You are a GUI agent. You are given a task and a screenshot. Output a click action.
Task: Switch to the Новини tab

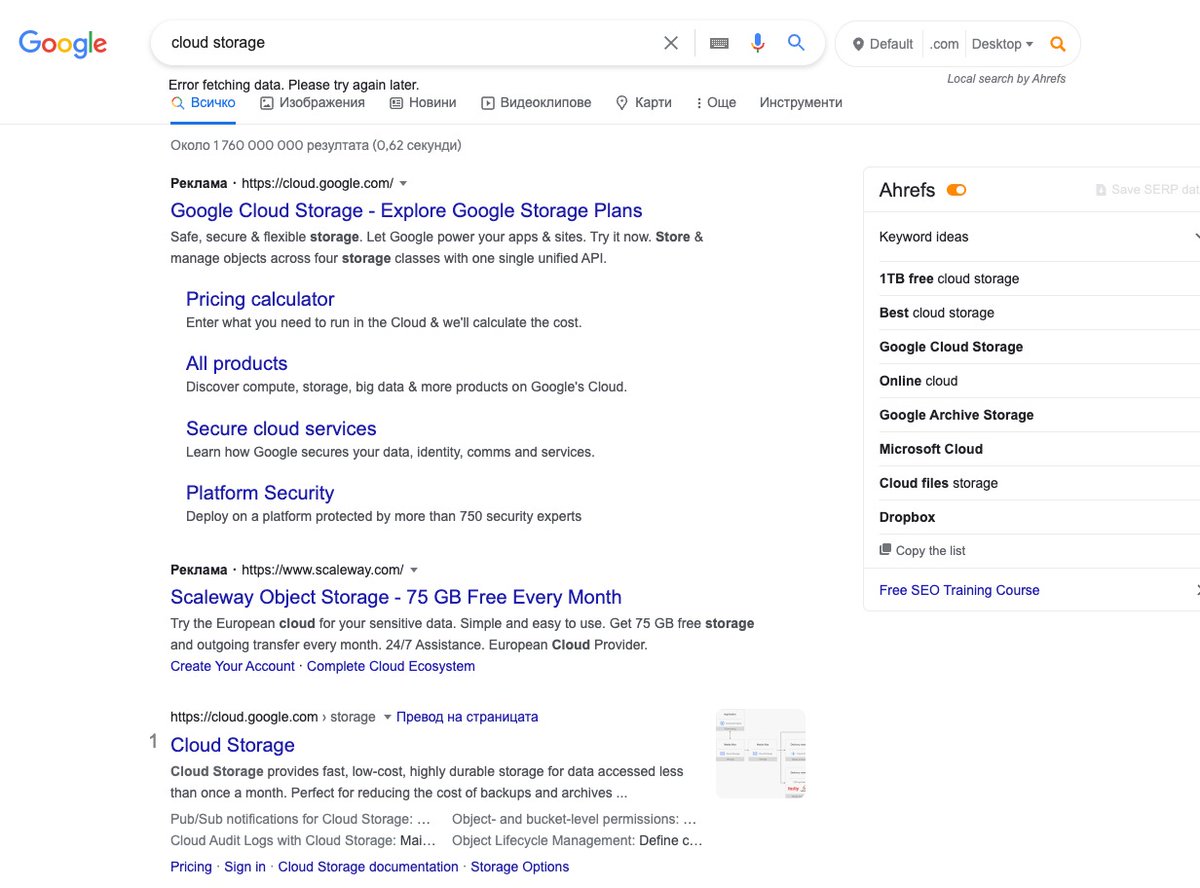[x=423, y=102]
